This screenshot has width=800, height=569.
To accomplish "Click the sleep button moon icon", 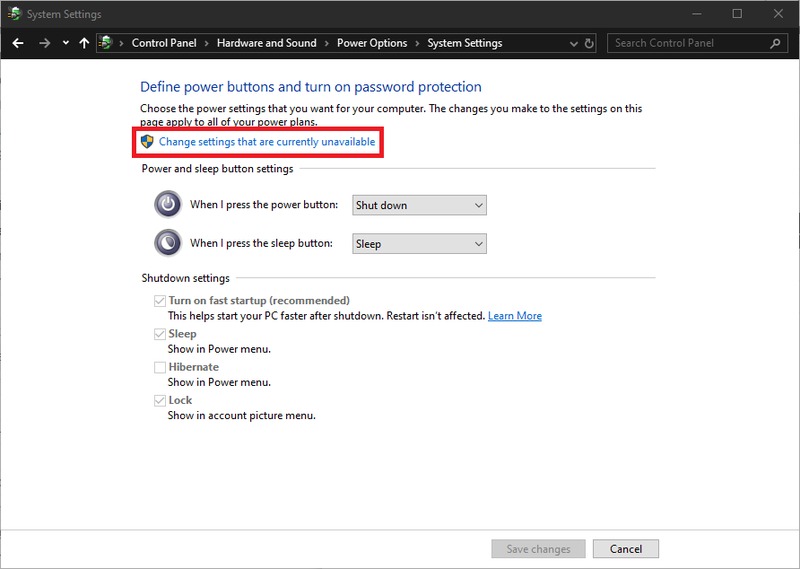I will tap(168, 243).
